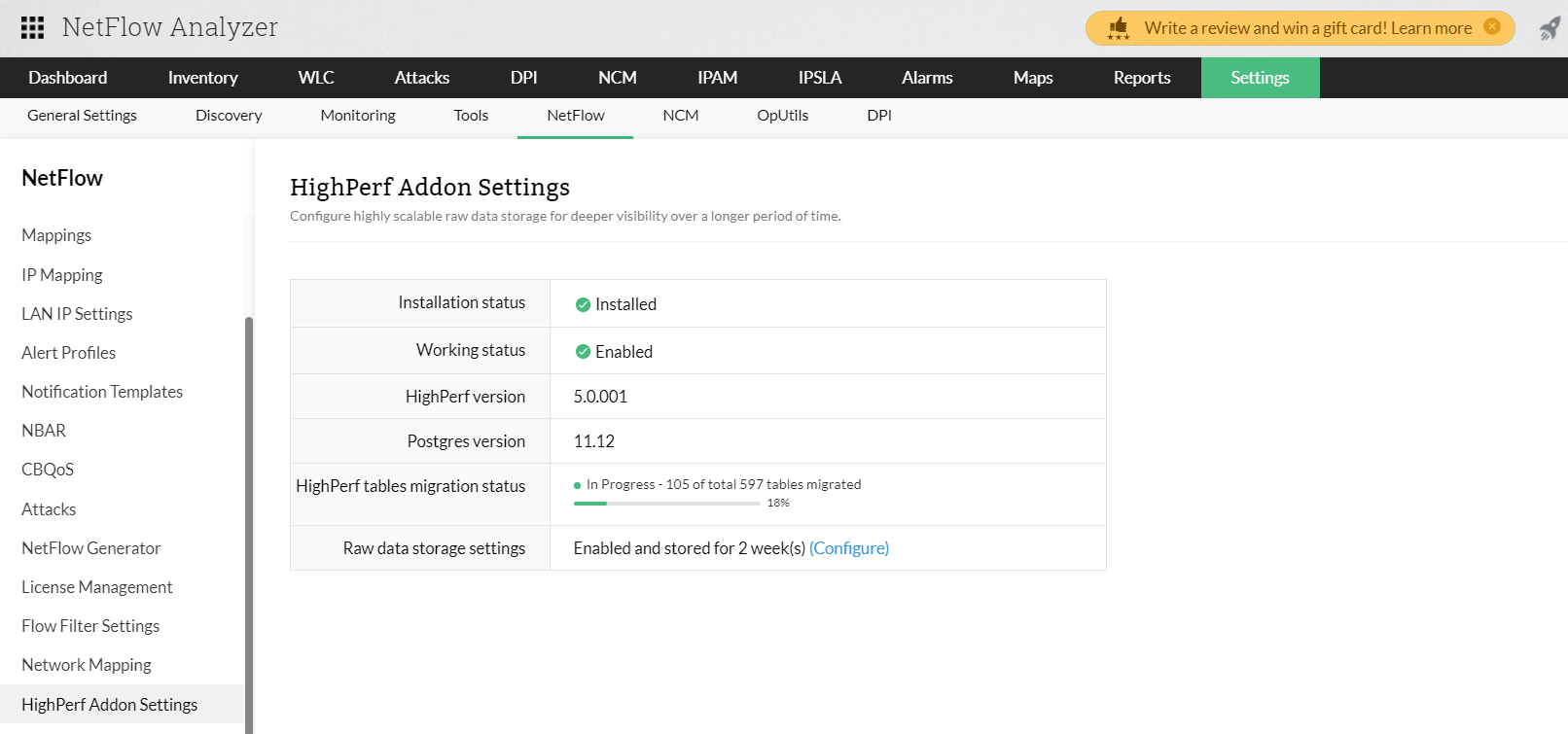The width and height of the screenshot is (1568, 734).
Task: Select the Monitoring settings submenu
Action: 358,116
